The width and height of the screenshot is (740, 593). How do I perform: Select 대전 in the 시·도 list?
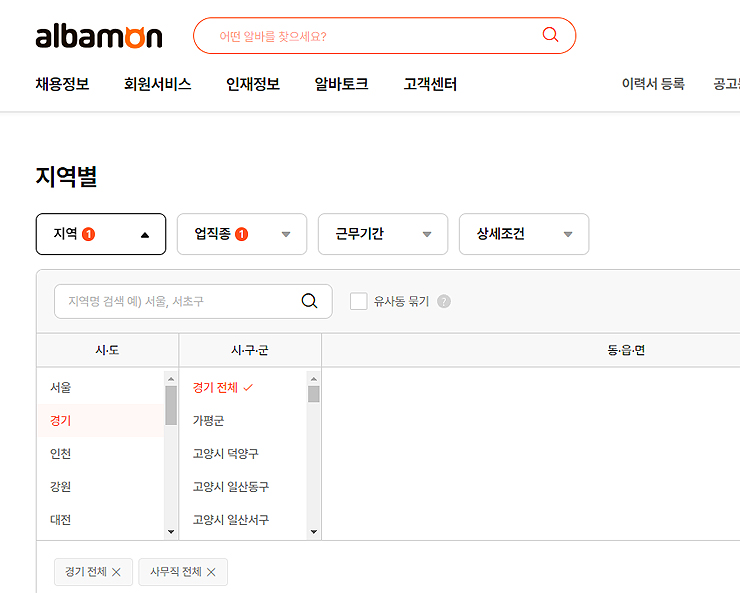101,520
